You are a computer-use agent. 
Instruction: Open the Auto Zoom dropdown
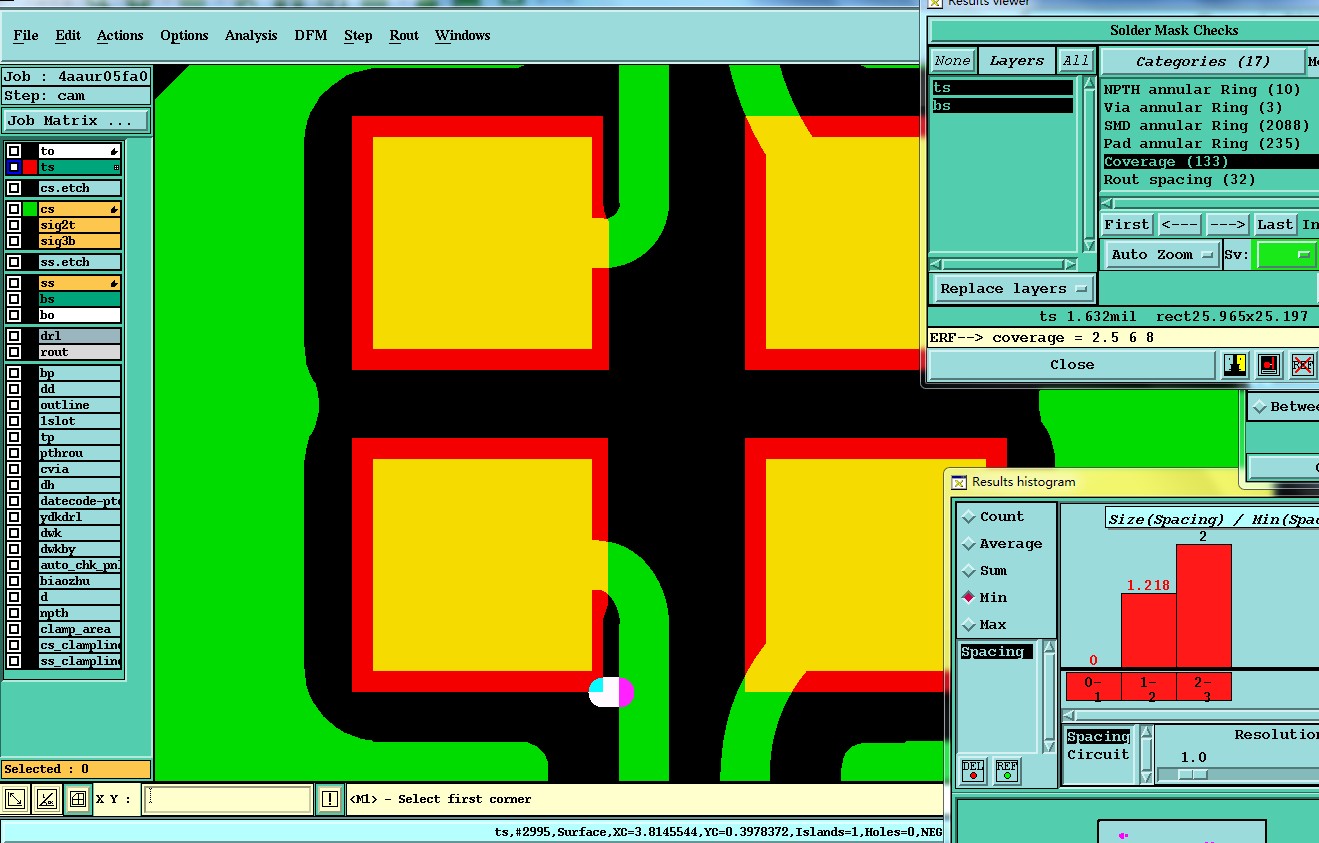pos(1161,255)
